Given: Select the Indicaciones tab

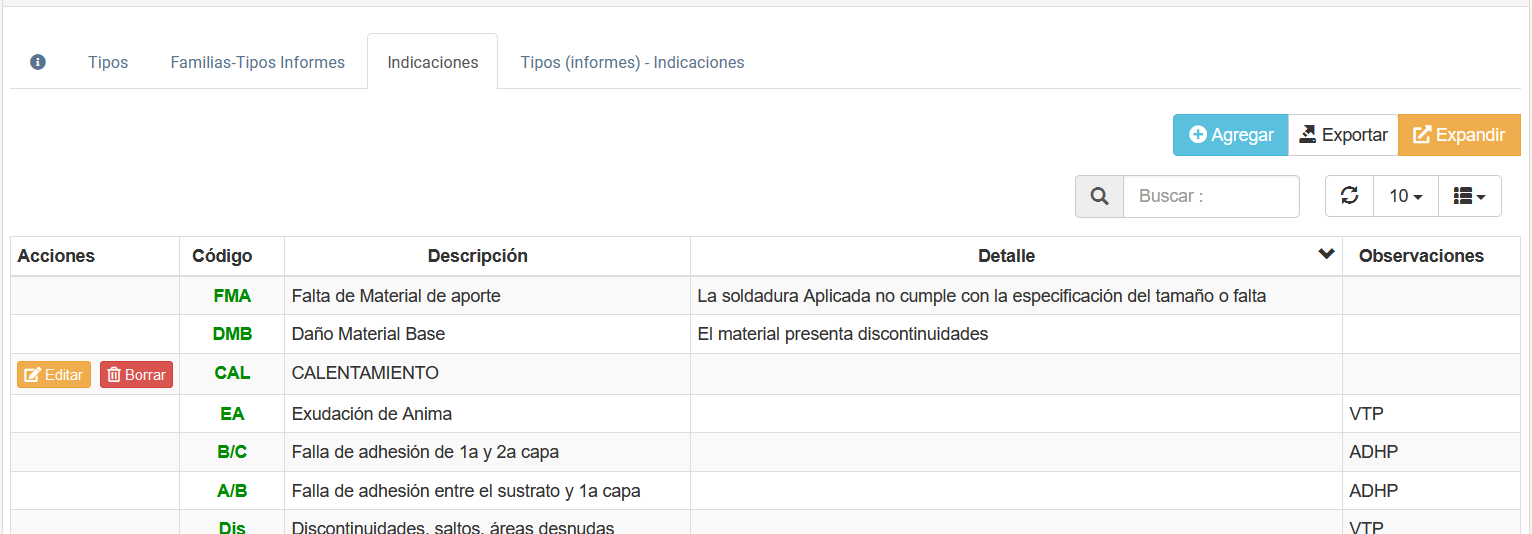Looking at the screenshot, I should [x=432, y=62].
